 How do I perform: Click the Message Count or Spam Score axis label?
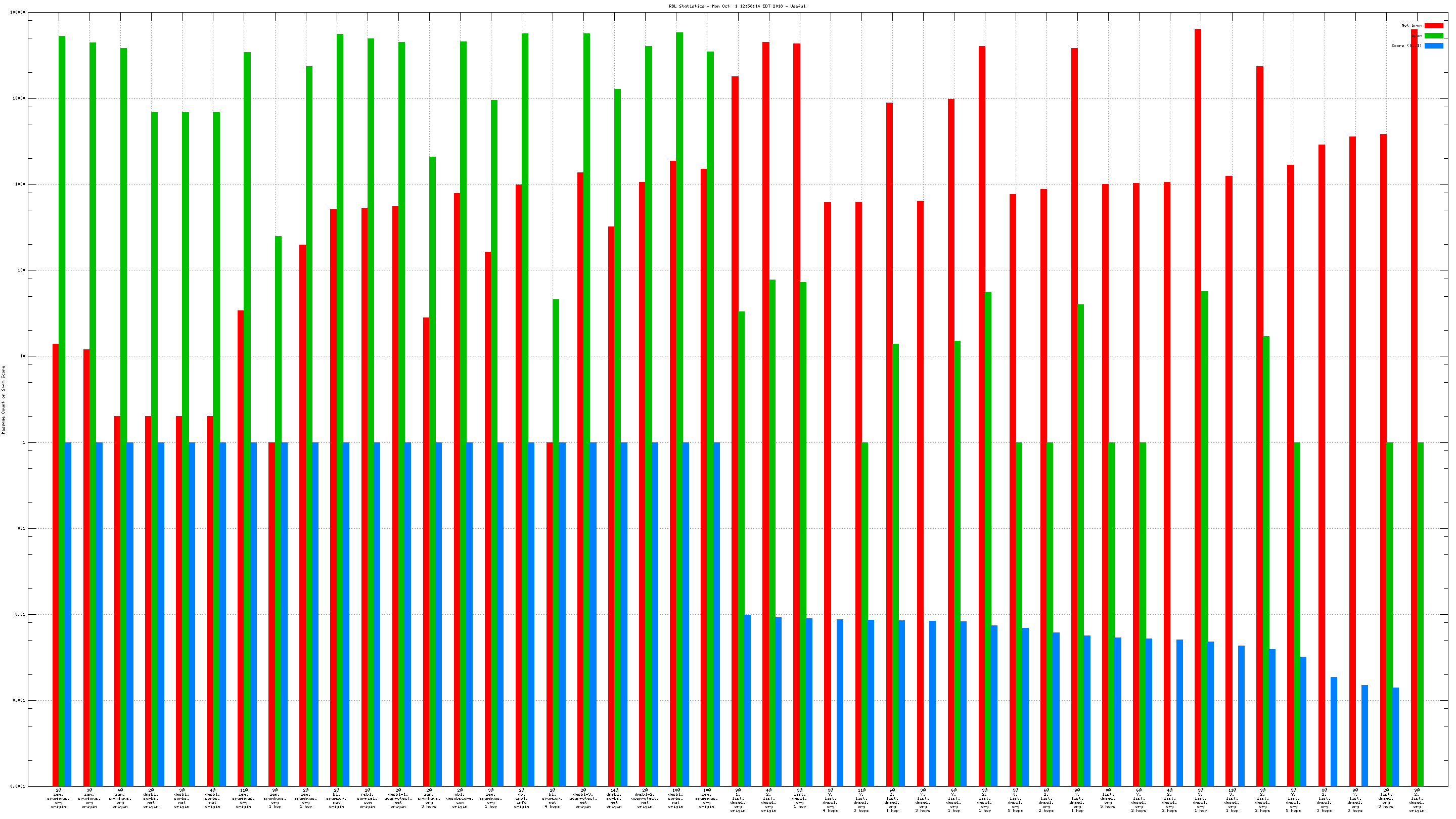pos(4,399)
